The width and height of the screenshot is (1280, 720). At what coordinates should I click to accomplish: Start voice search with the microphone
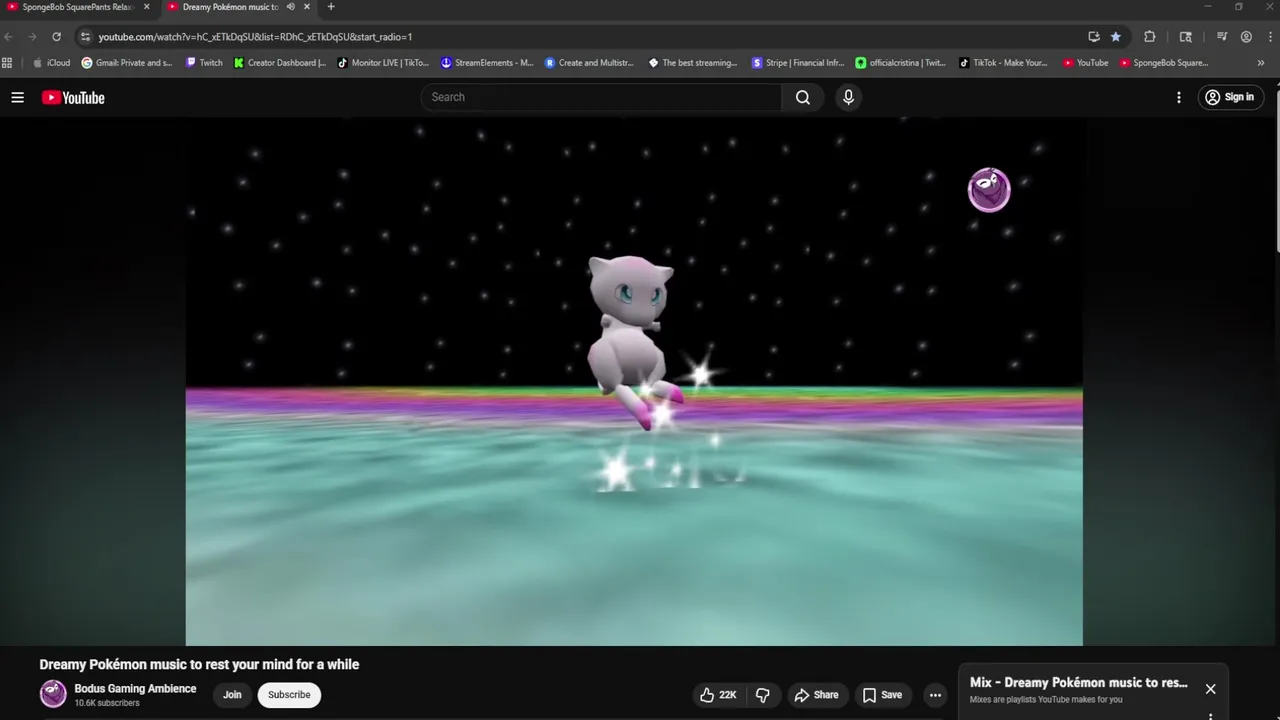click(848, 97)
